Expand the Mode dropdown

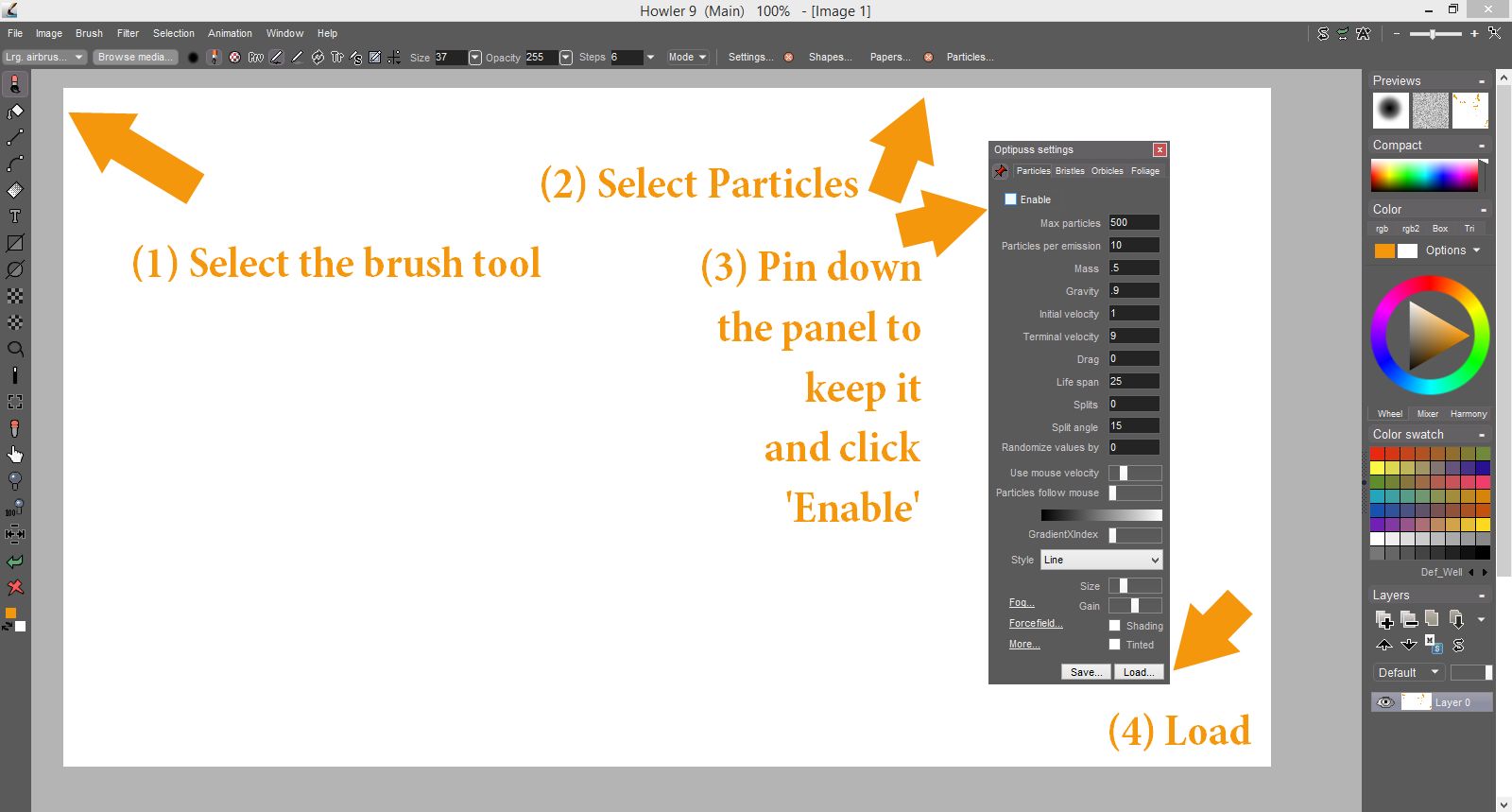pos(687,58)
